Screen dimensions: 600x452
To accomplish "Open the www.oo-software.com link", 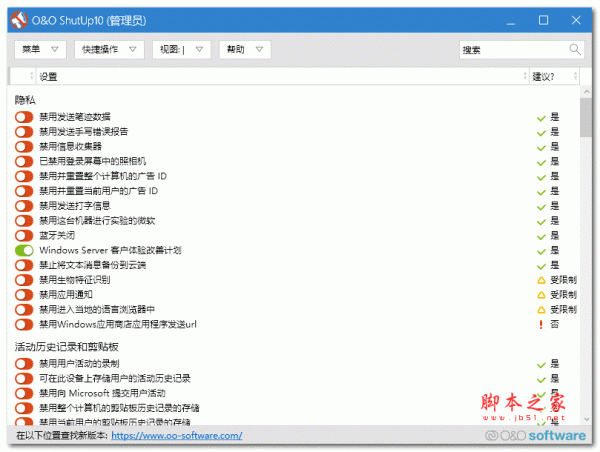I will pyautogui.click(x=177, y=436).
